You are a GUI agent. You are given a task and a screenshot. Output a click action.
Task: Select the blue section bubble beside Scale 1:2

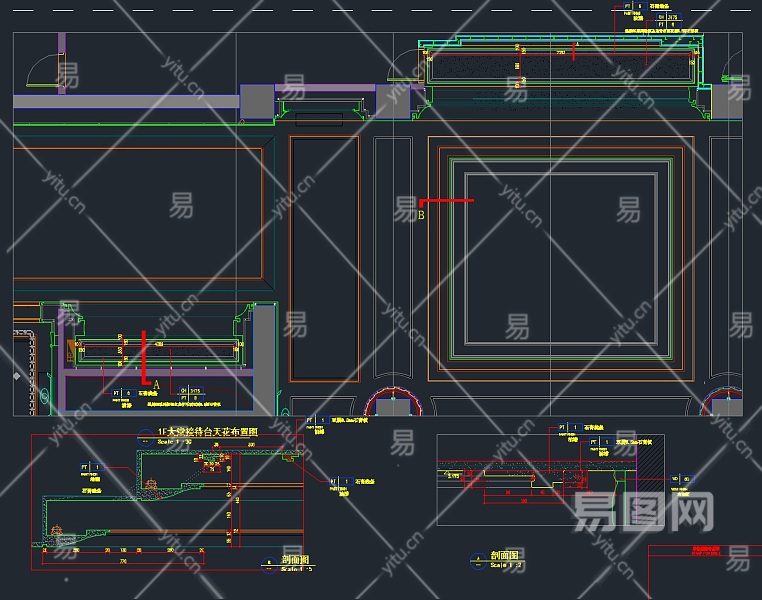pyautogui.click(x=478, y=561)
